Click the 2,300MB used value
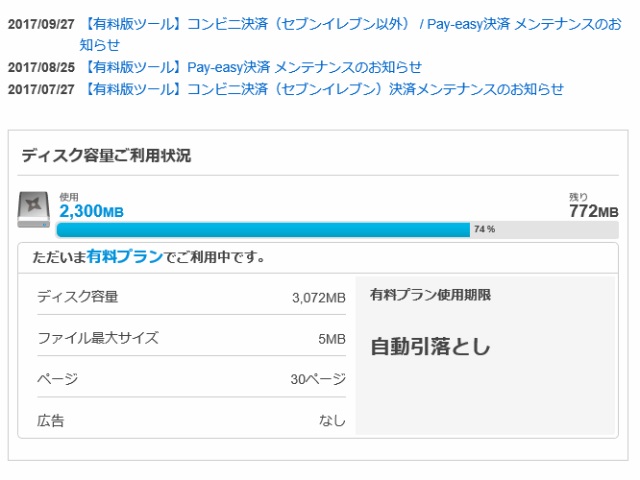The width and height of the screenshot is (640, 480). tap(91, 211)
